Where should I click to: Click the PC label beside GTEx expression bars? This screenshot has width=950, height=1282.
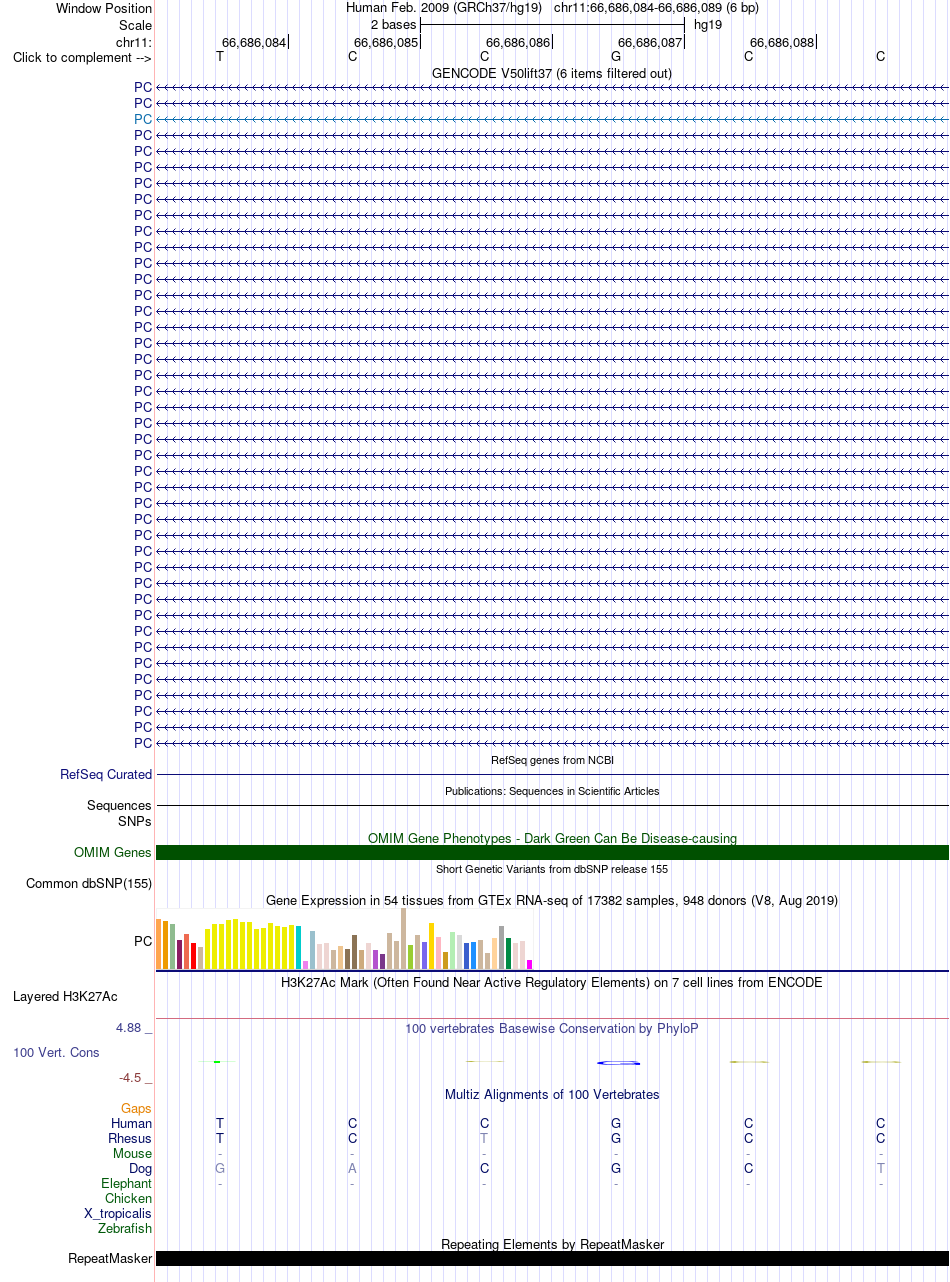point(143,942)
